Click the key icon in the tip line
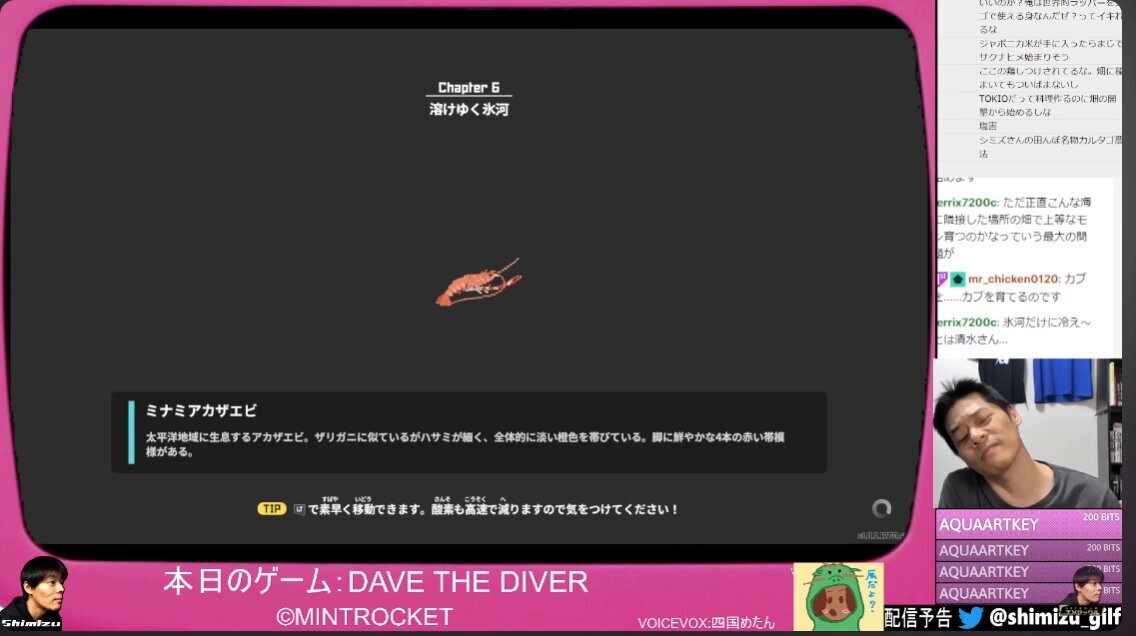The height and width of the screenshot is (636, 1136). (299, 510)
